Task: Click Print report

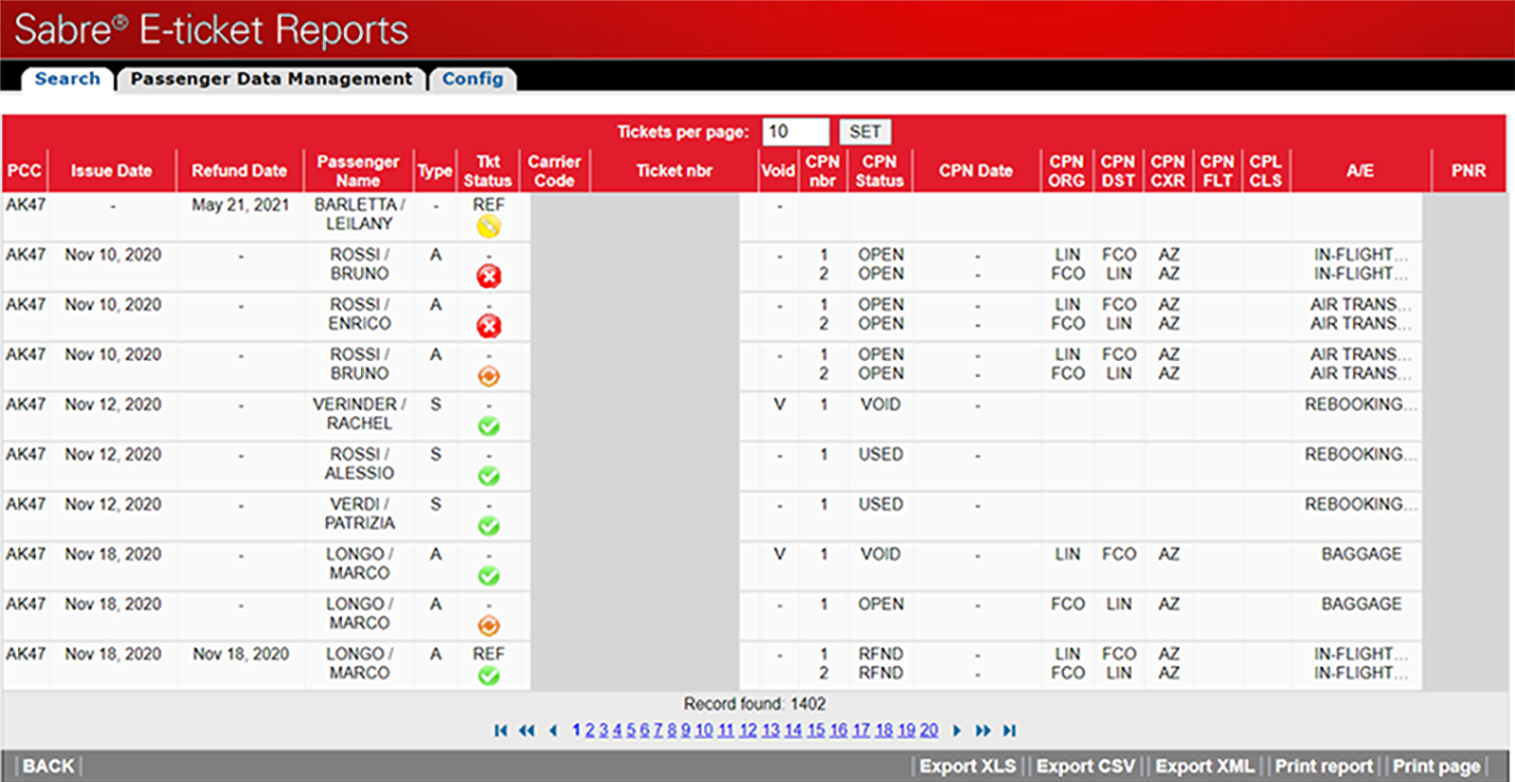Action: point(1324,766)
